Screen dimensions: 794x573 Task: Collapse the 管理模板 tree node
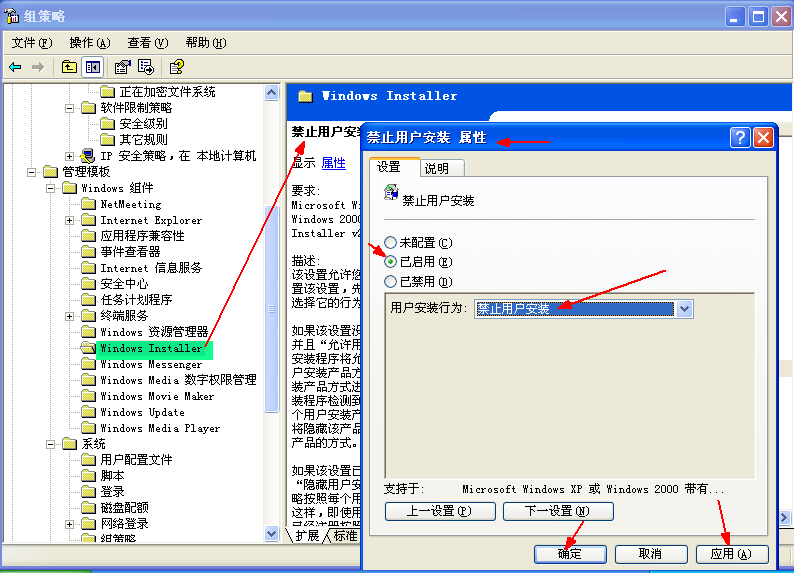pos(31,172)
